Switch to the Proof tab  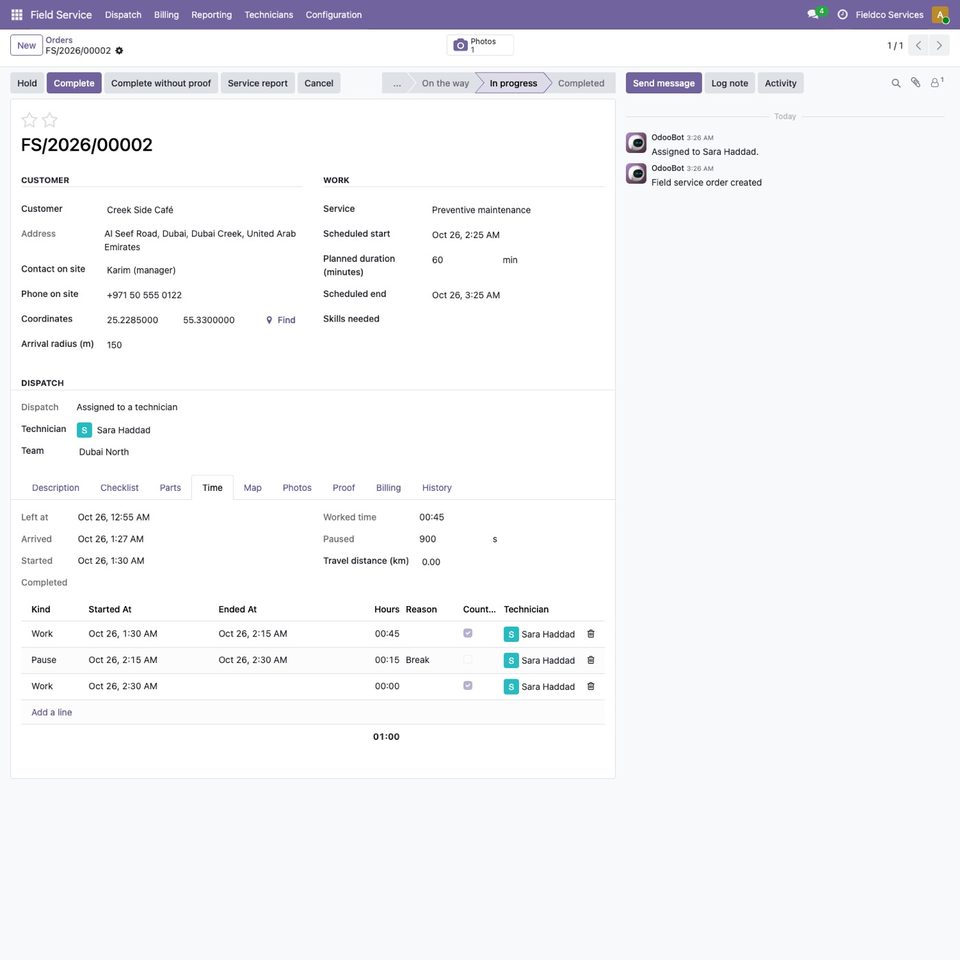pos(343,488)
